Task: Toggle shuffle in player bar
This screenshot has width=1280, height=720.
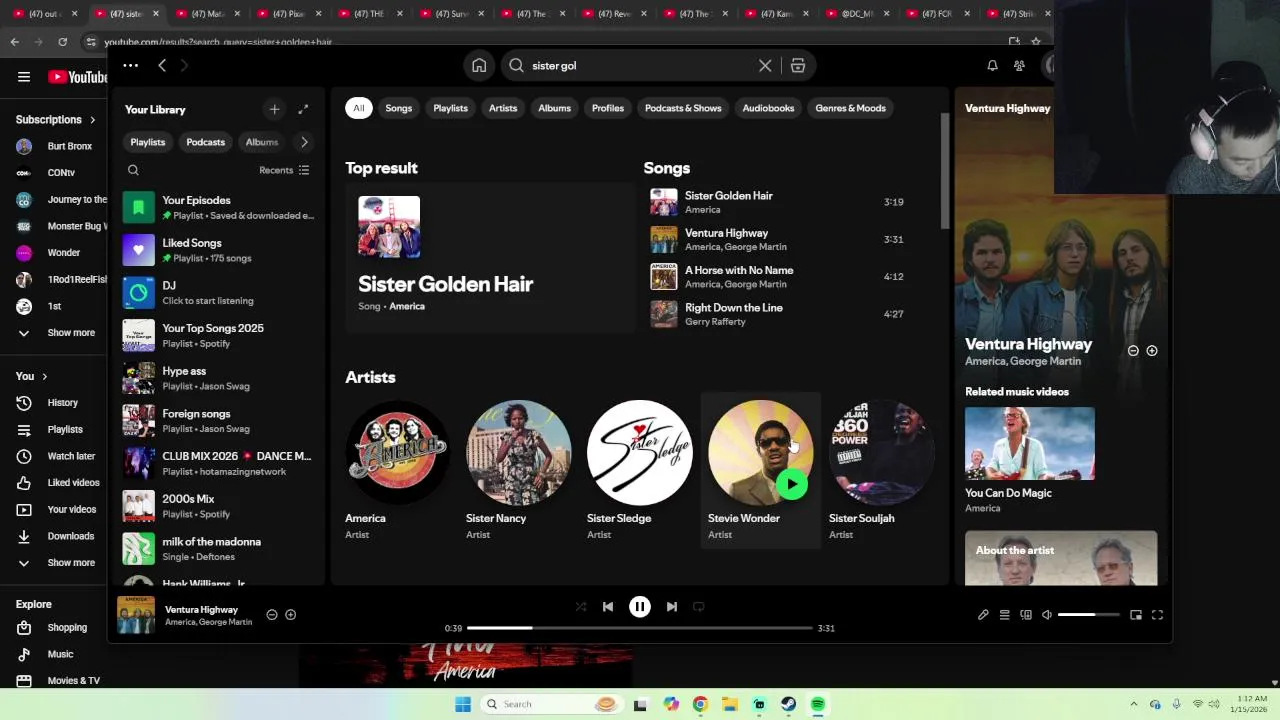Action: [x=581, y=606]
